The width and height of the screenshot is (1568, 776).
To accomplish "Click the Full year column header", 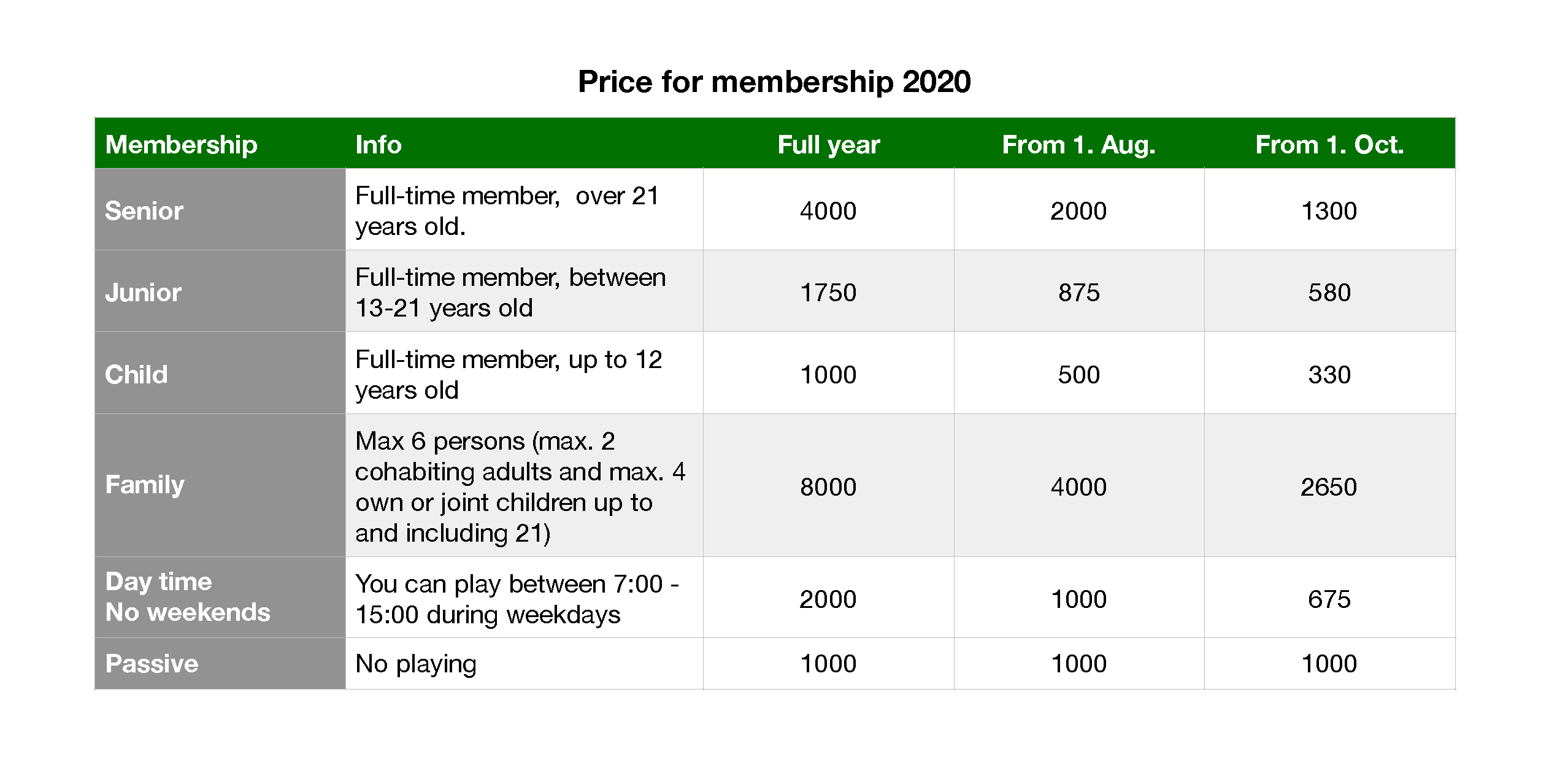I will (828, 145).
